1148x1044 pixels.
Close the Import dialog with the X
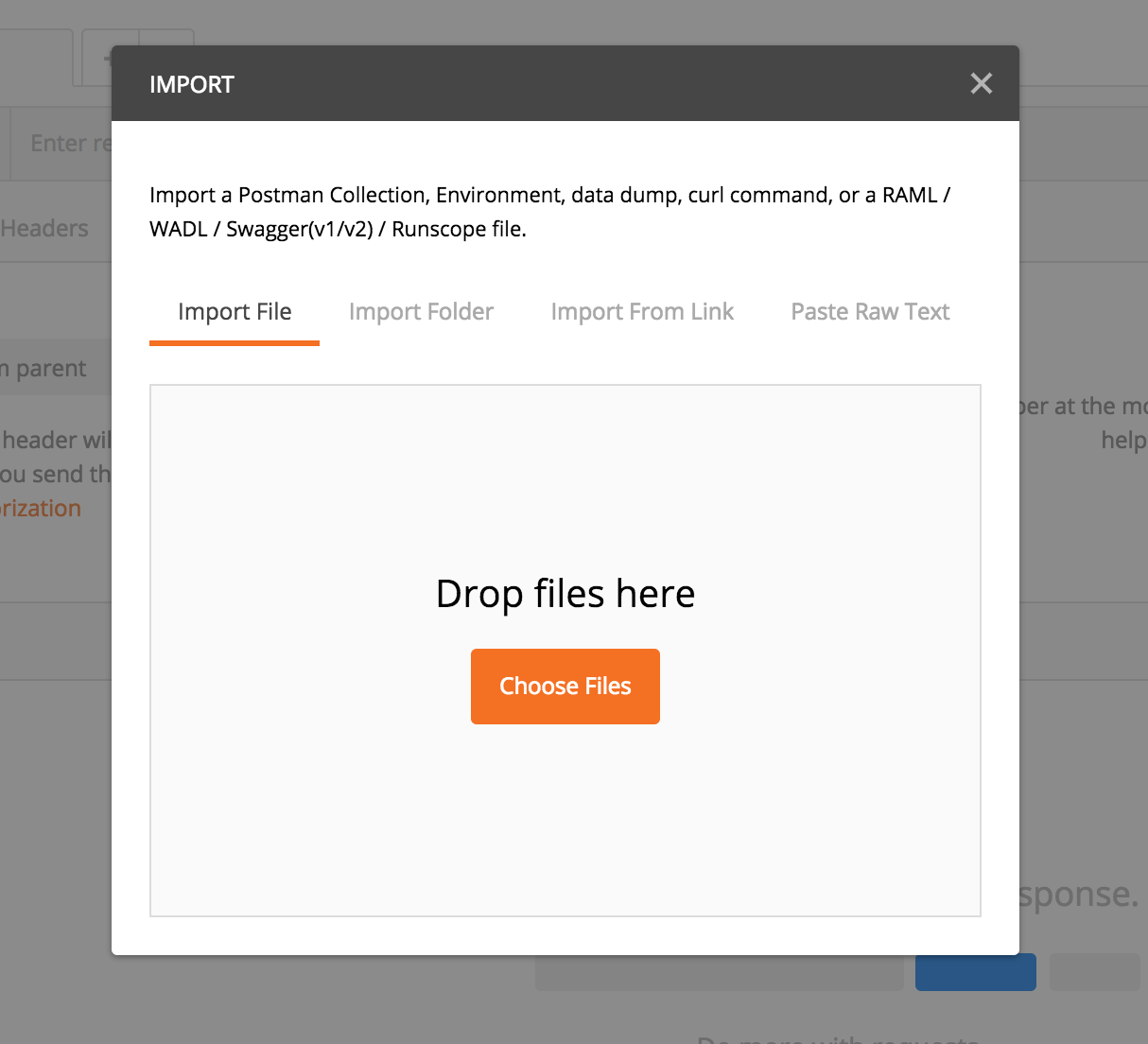pyautogui.click(x=982, y=83)
